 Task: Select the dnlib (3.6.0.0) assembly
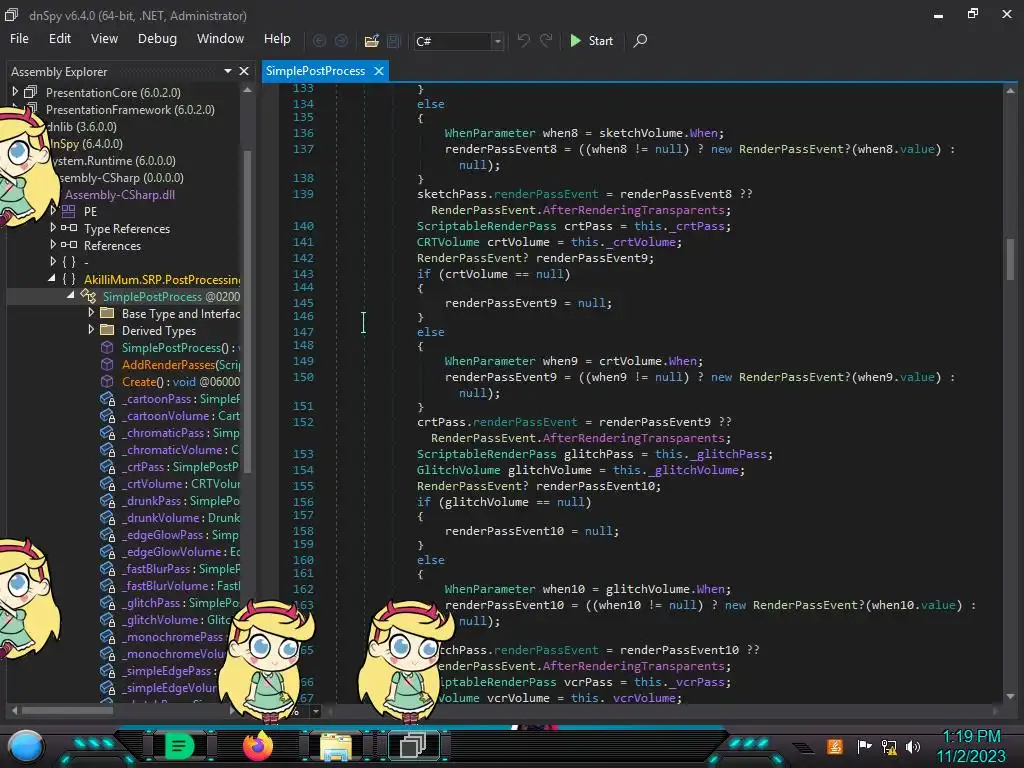coord(82,127)
